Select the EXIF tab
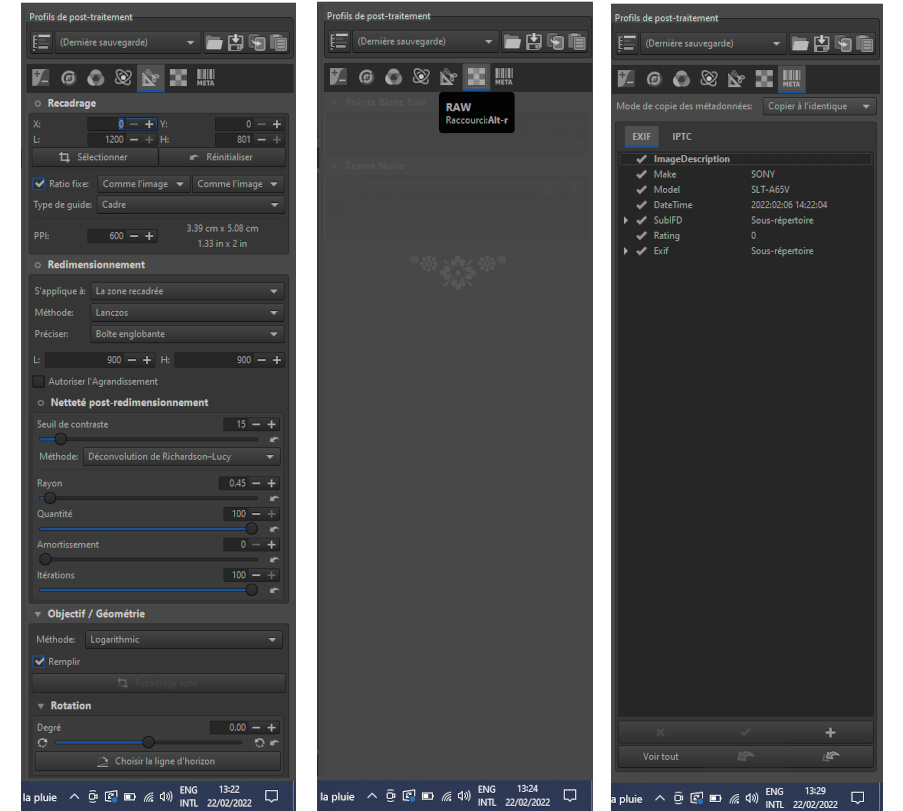903x811 pixels. (641, 136)
